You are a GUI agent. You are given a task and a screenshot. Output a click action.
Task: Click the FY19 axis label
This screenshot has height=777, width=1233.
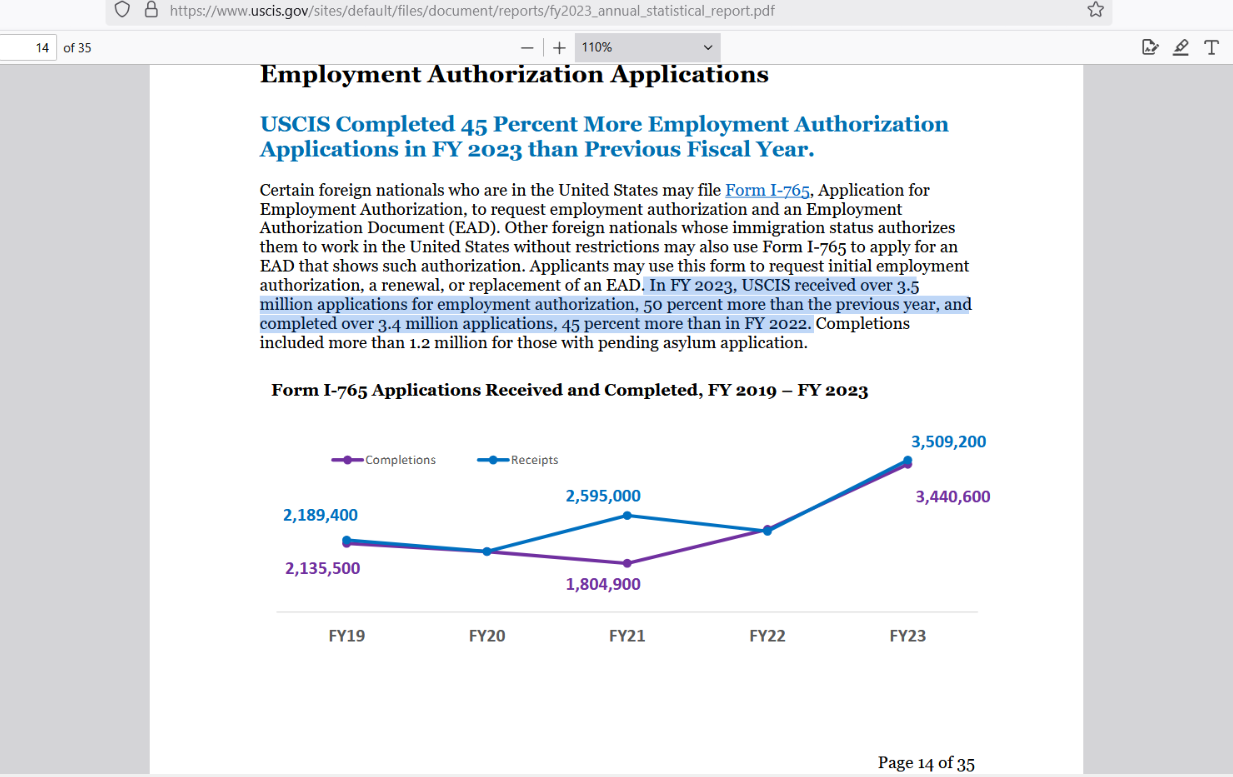click(347, 636)
